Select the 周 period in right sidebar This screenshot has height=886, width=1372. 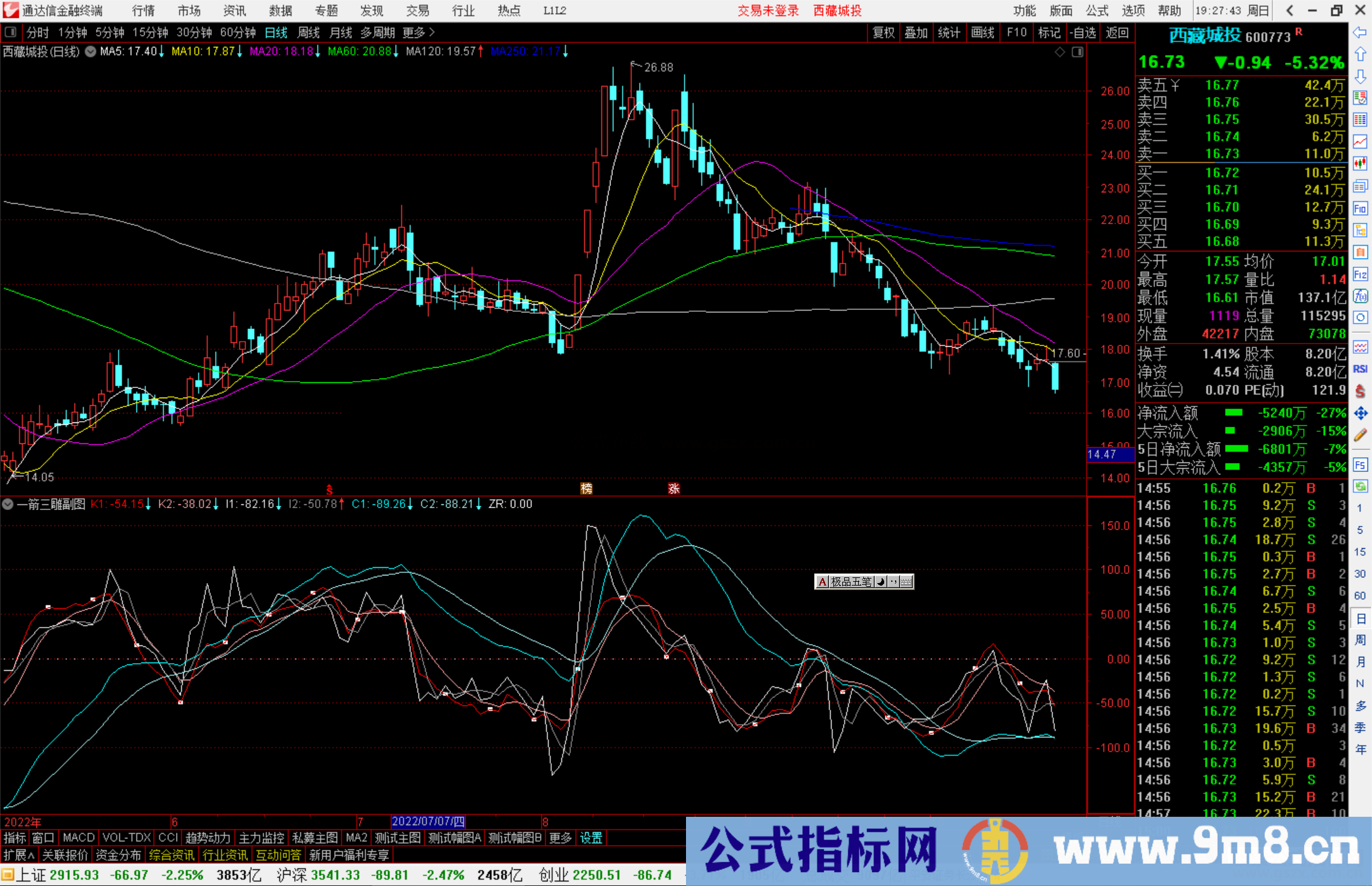point(1360,640)
